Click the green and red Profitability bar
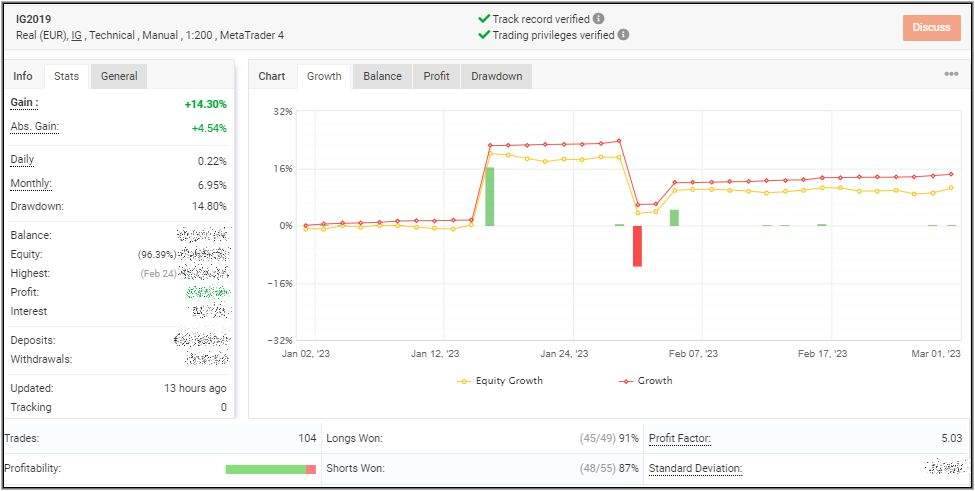This screenshot has height=491, width=975. (270, 469)
